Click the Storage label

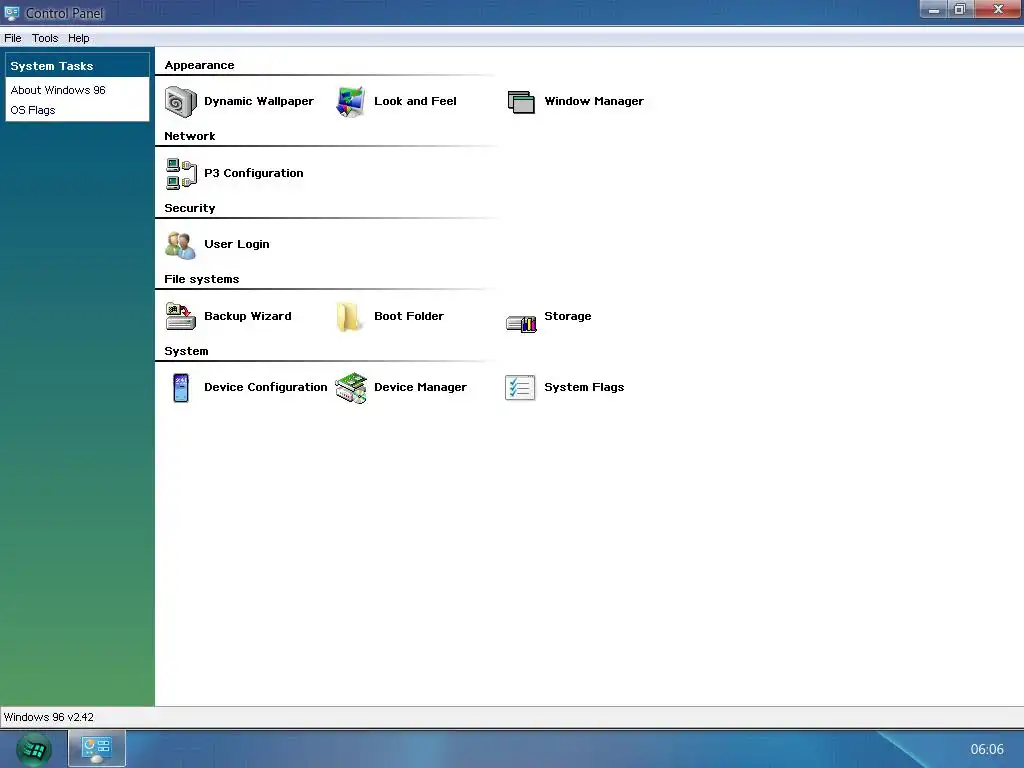coord(568,316)
